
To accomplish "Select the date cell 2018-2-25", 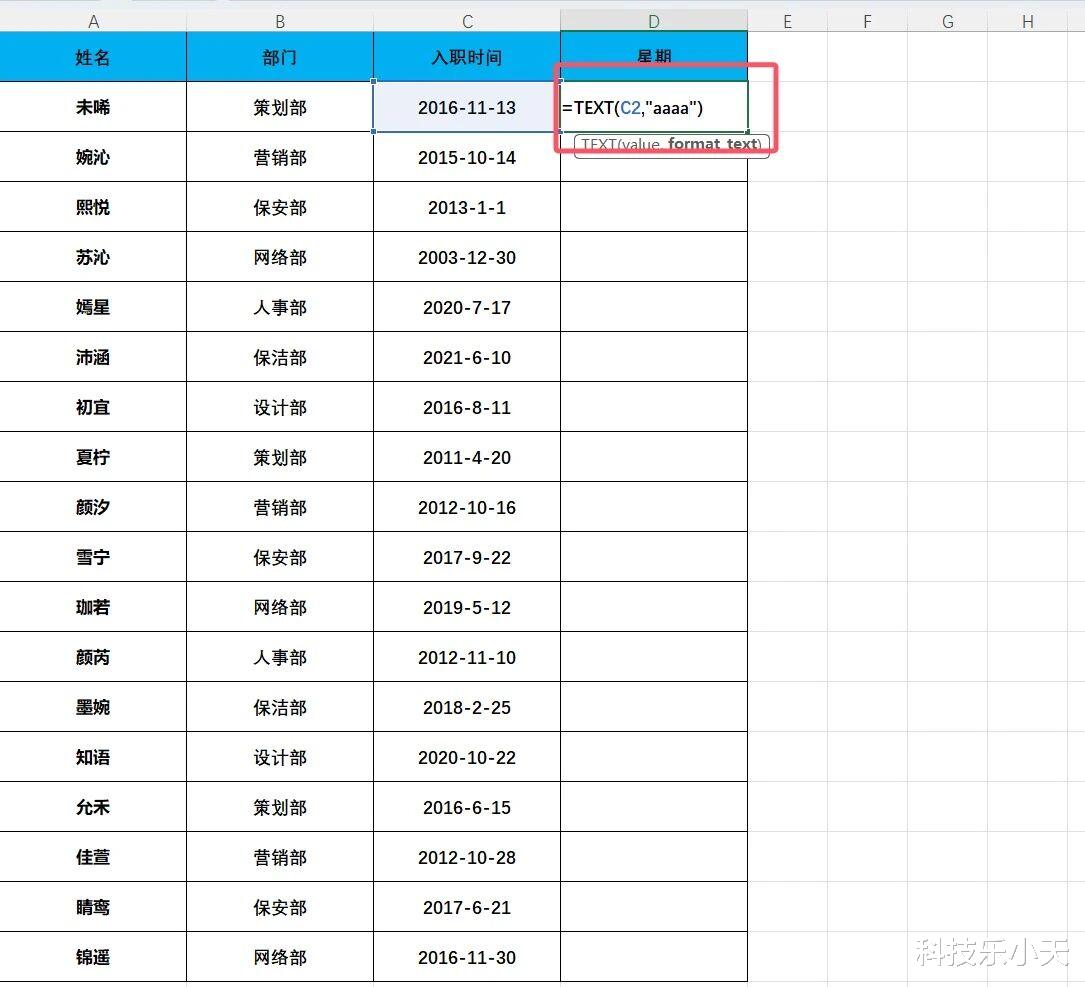I will pos(467,707).
